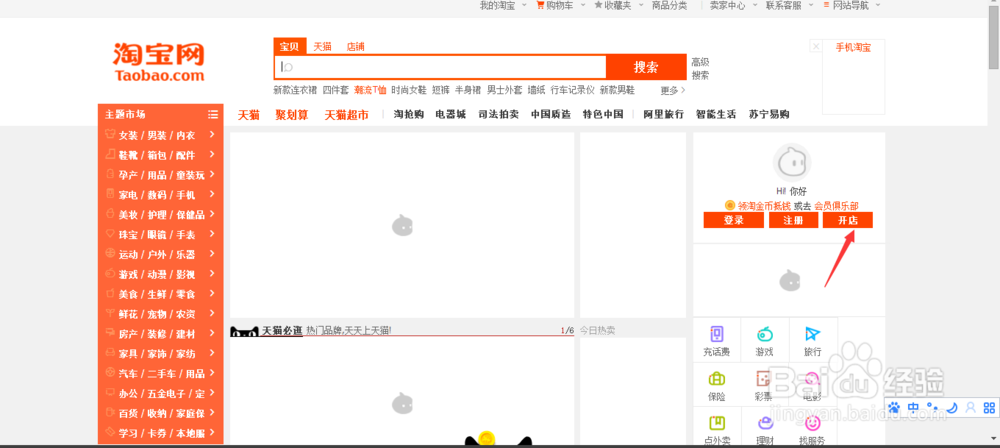
Task: Click the gold coin icon beside 领淘金币抵钱
Action: [x=730, y=205]
